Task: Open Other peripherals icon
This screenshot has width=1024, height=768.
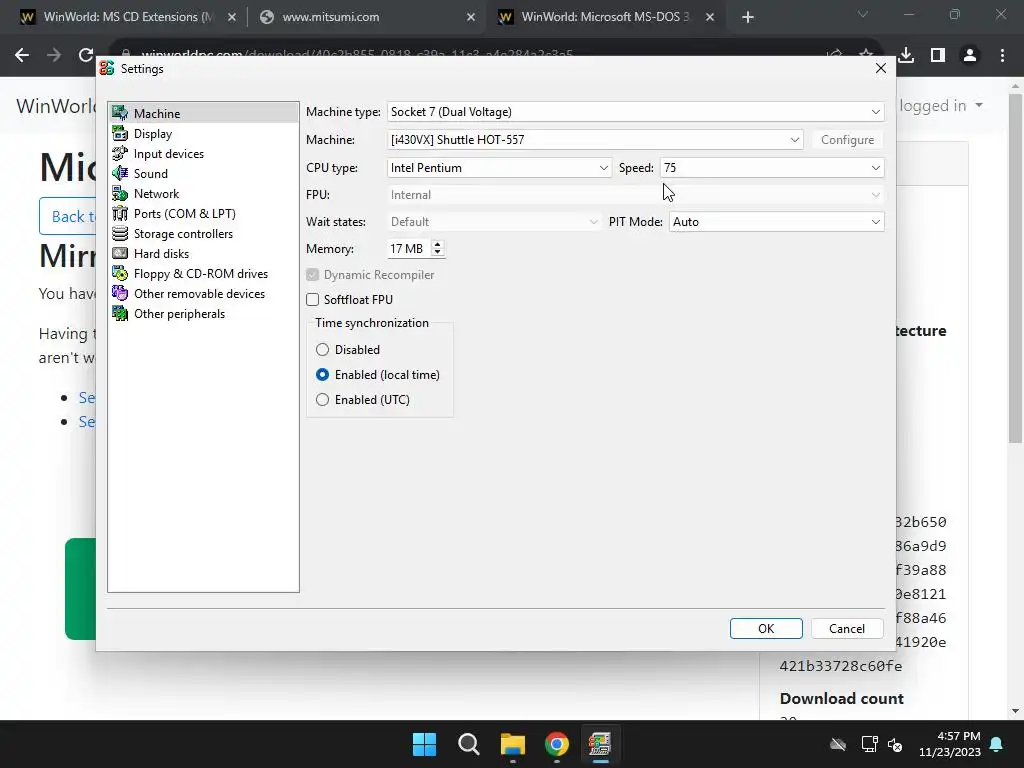Action: click(x=120, y=313)
